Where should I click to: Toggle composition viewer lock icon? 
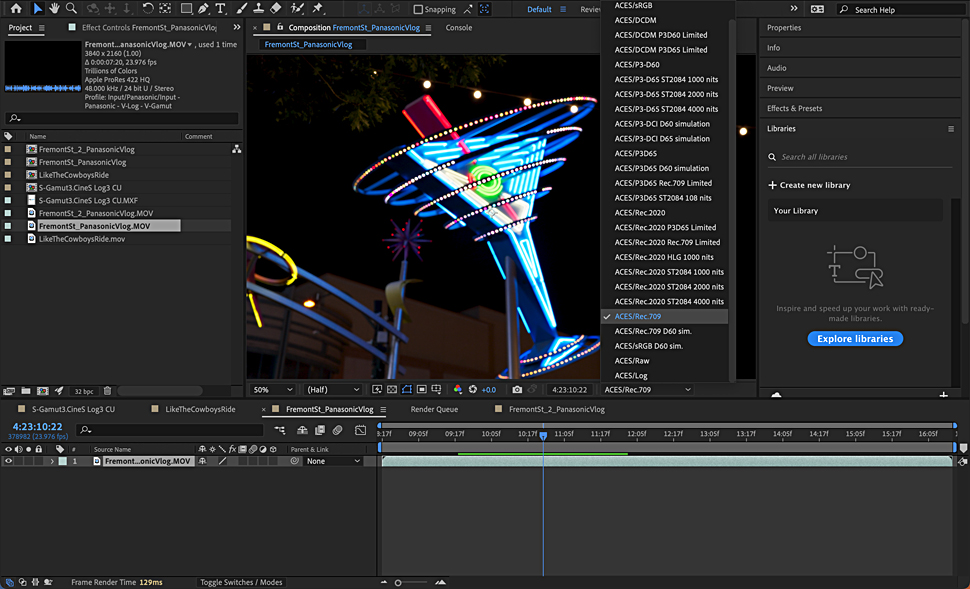tap(280, 27)
